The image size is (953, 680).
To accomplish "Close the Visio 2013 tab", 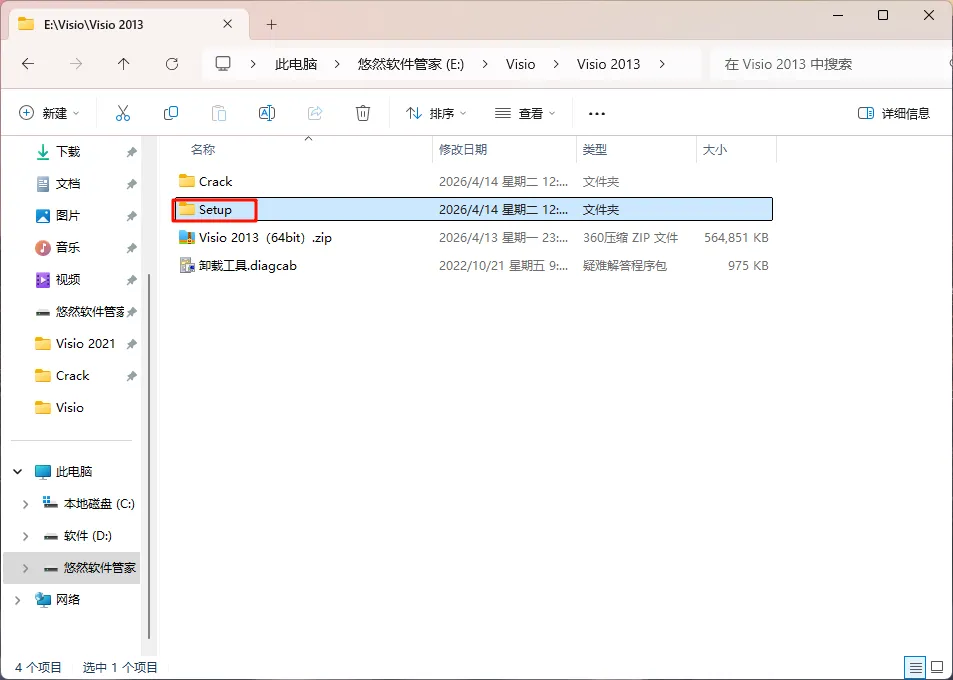I will [x=227, y=24].
